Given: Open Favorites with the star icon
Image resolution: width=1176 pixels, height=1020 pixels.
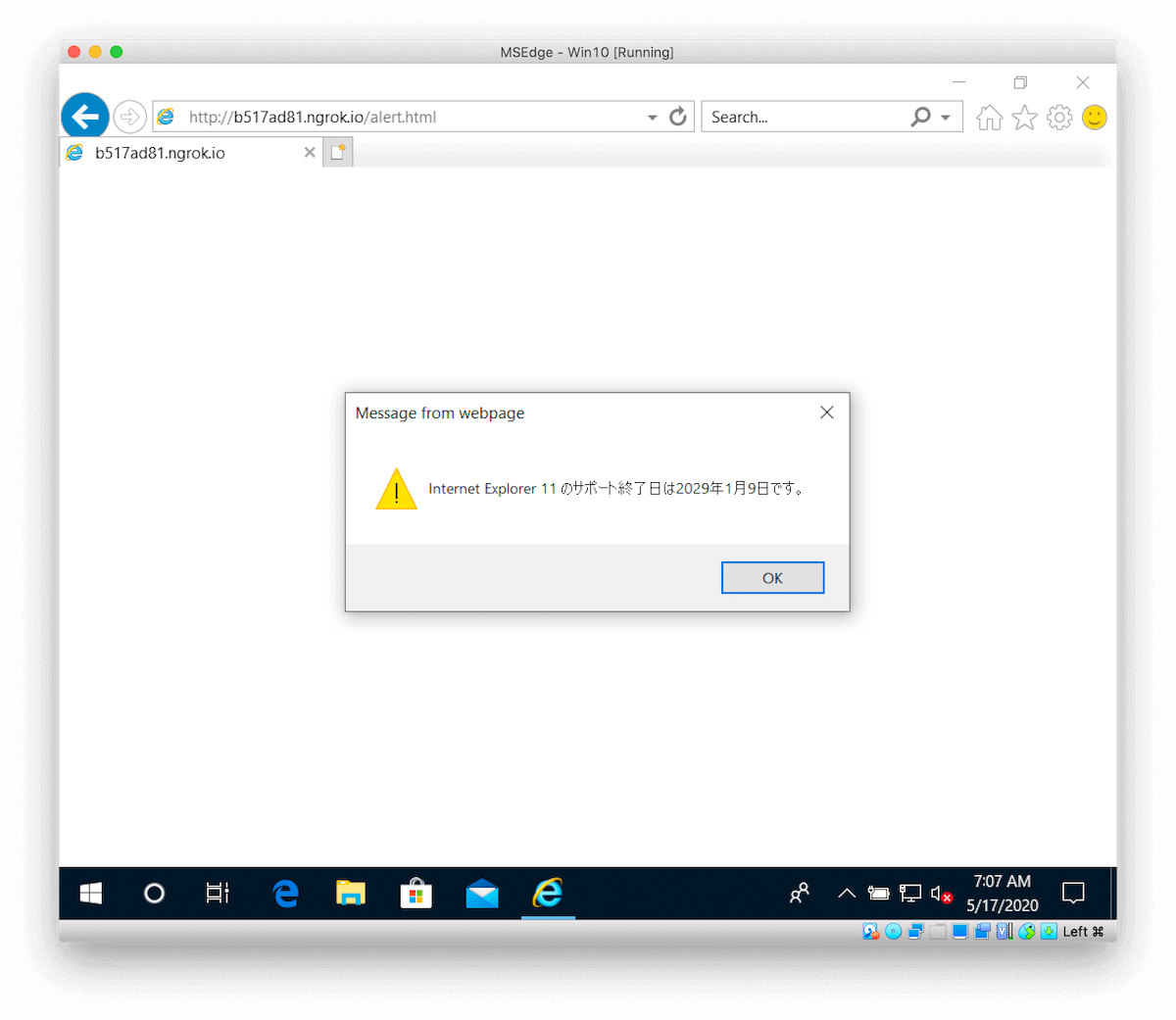Looking at the screenshot, I should 1025,118.
